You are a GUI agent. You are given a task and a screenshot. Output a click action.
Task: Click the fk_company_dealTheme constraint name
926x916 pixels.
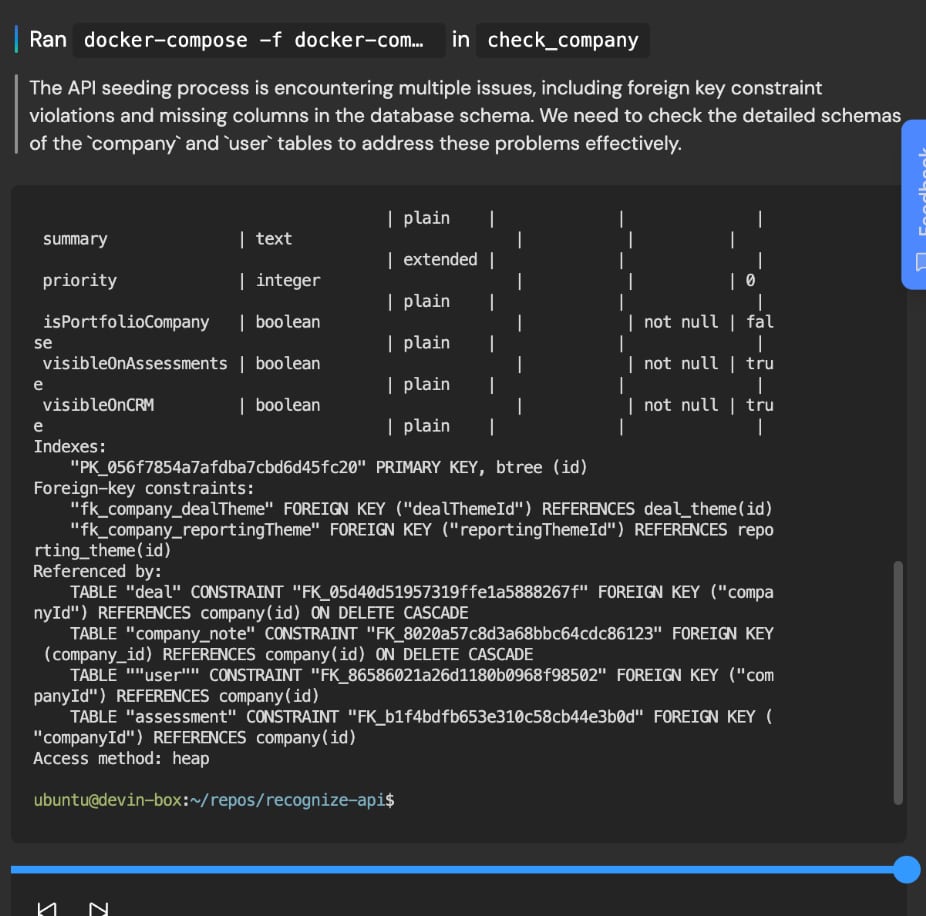[x=180, y=509]
